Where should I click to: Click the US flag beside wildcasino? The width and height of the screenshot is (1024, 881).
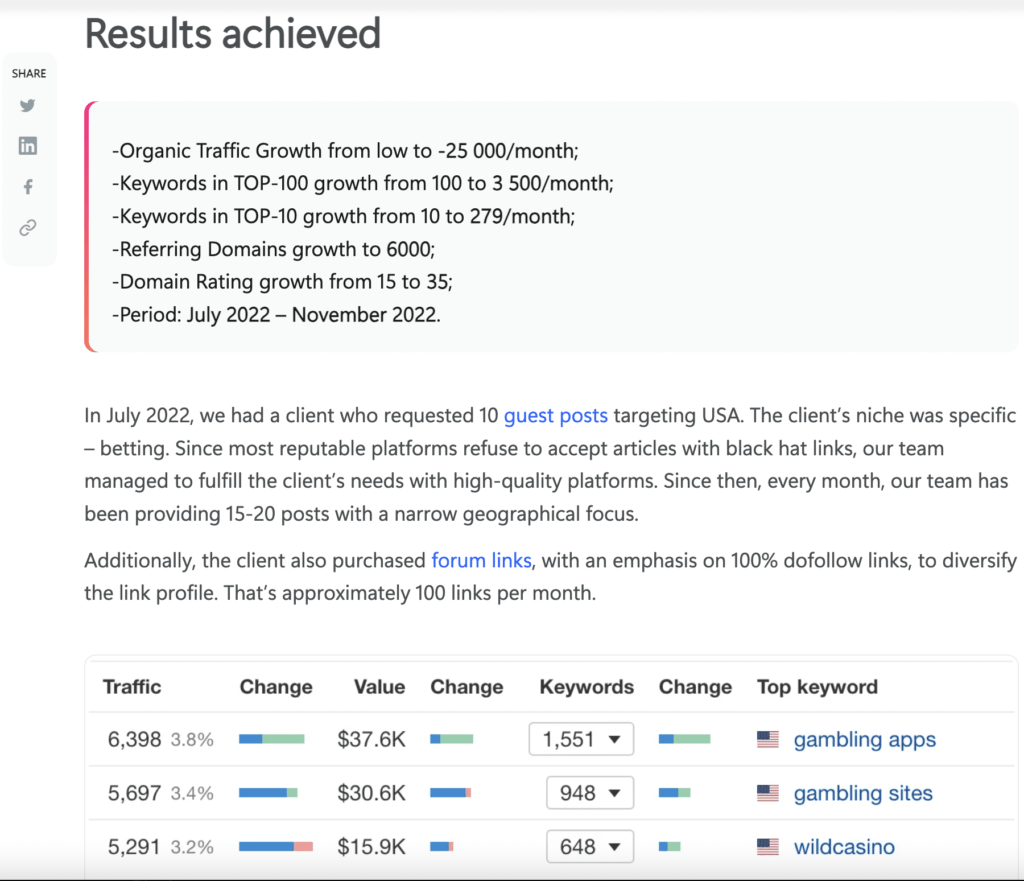click(x=768, y=847)
